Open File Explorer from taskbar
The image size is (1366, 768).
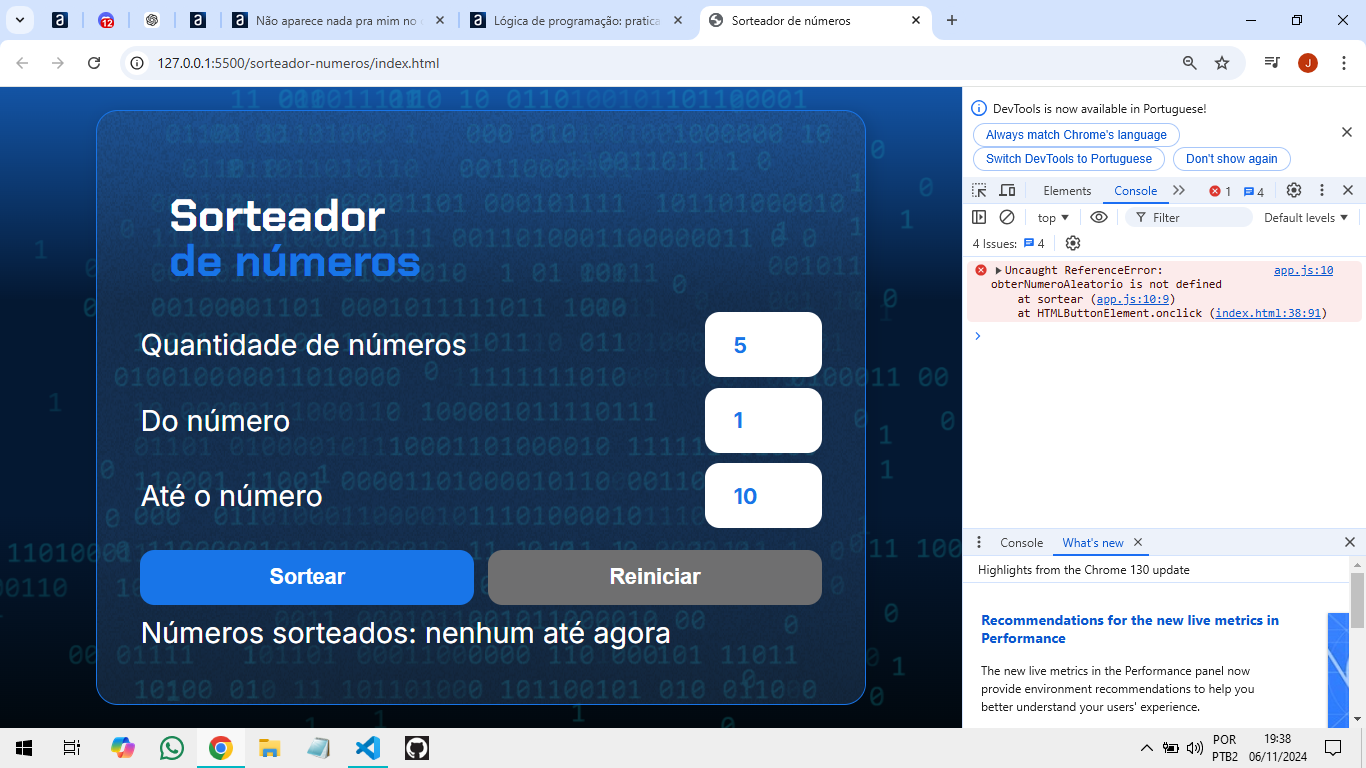coord(270,748)
